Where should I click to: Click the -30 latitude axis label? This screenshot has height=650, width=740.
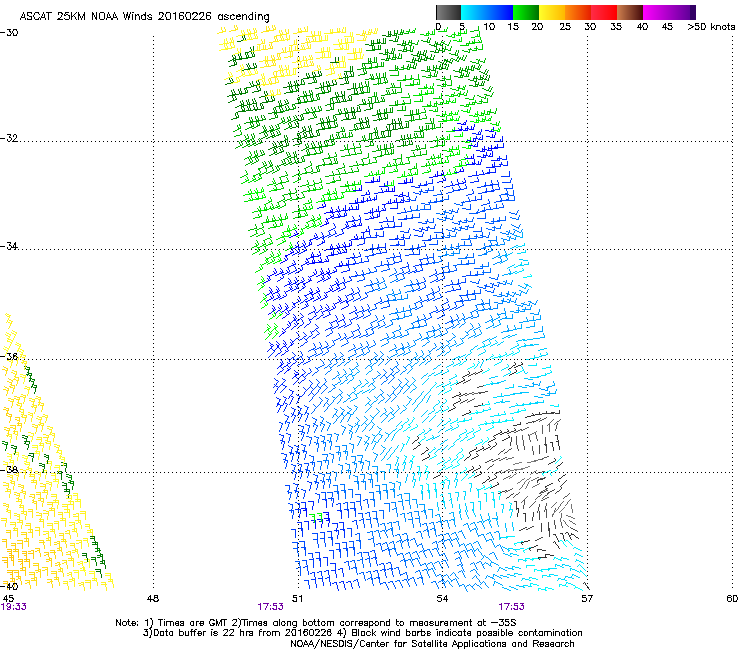tap(9, 33)
